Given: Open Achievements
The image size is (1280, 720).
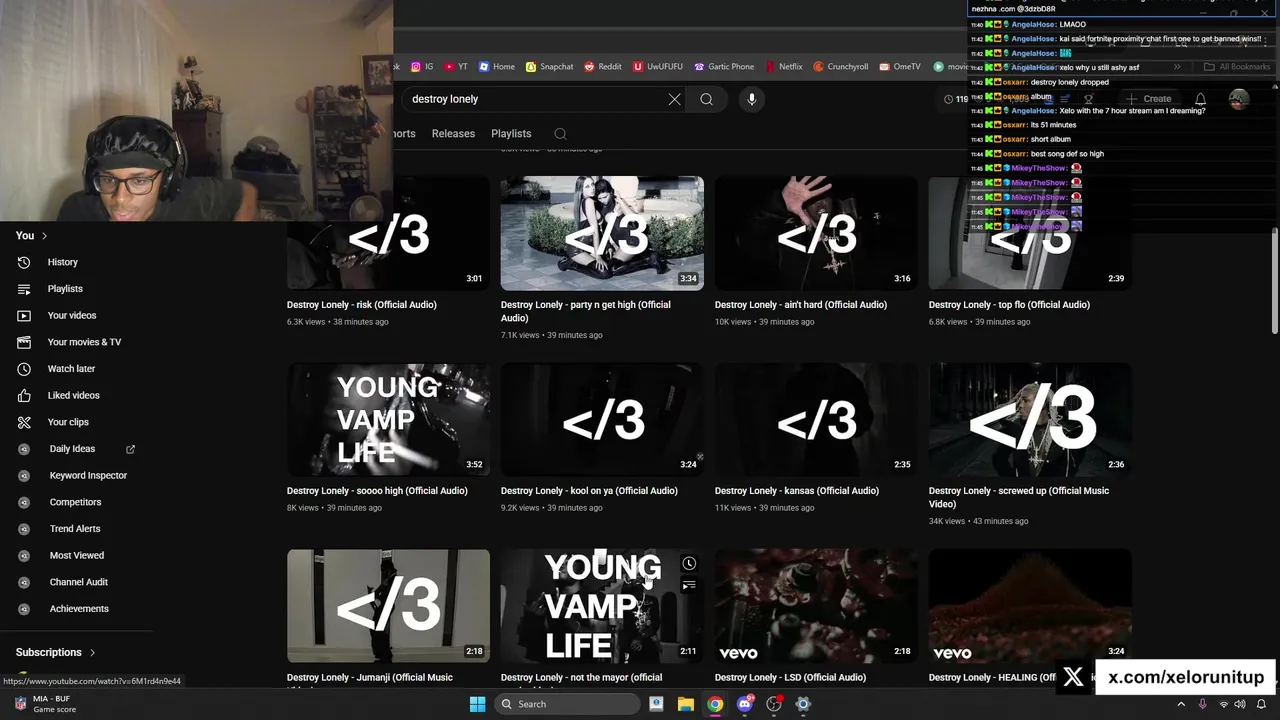Looking at the screenshot, I should tap(79, 609).
